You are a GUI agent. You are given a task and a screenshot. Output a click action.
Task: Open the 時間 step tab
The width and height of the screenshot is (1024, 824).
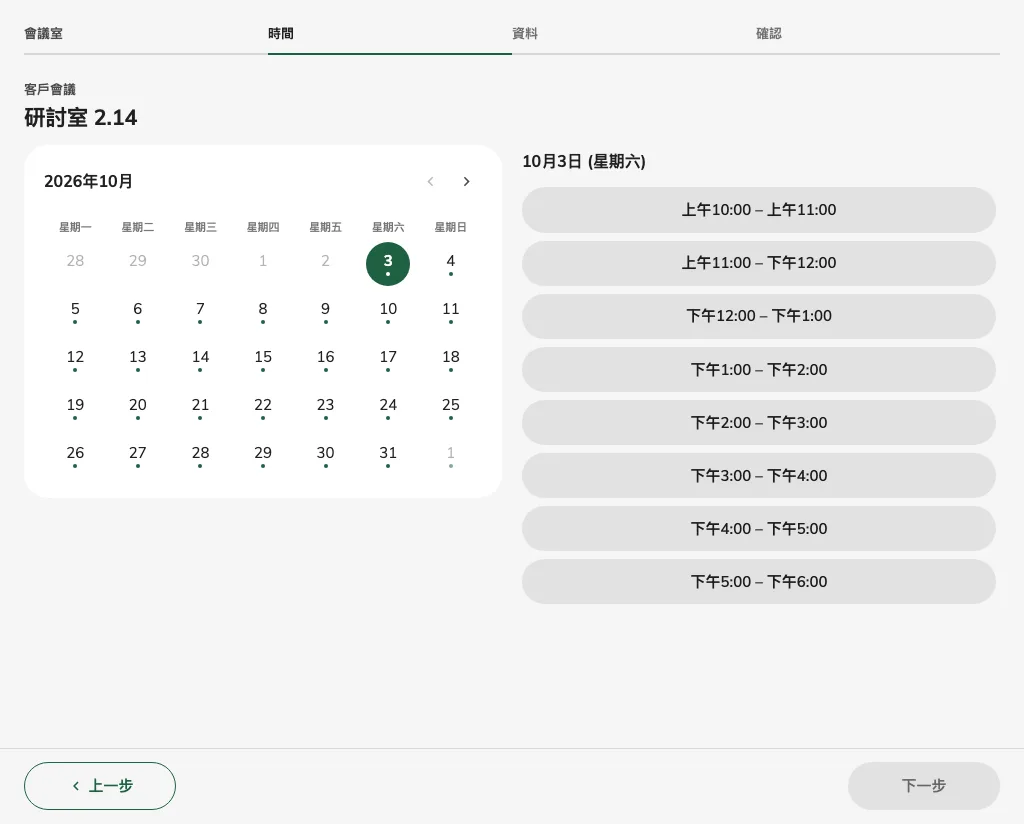click(x=390, y=33)
